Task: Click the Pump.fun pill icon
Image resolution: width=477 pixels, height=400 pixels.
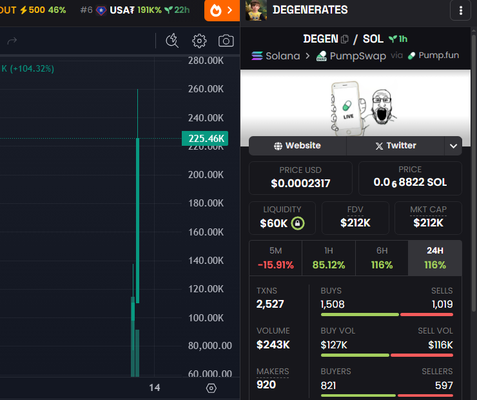Action: tap(412, 56)
